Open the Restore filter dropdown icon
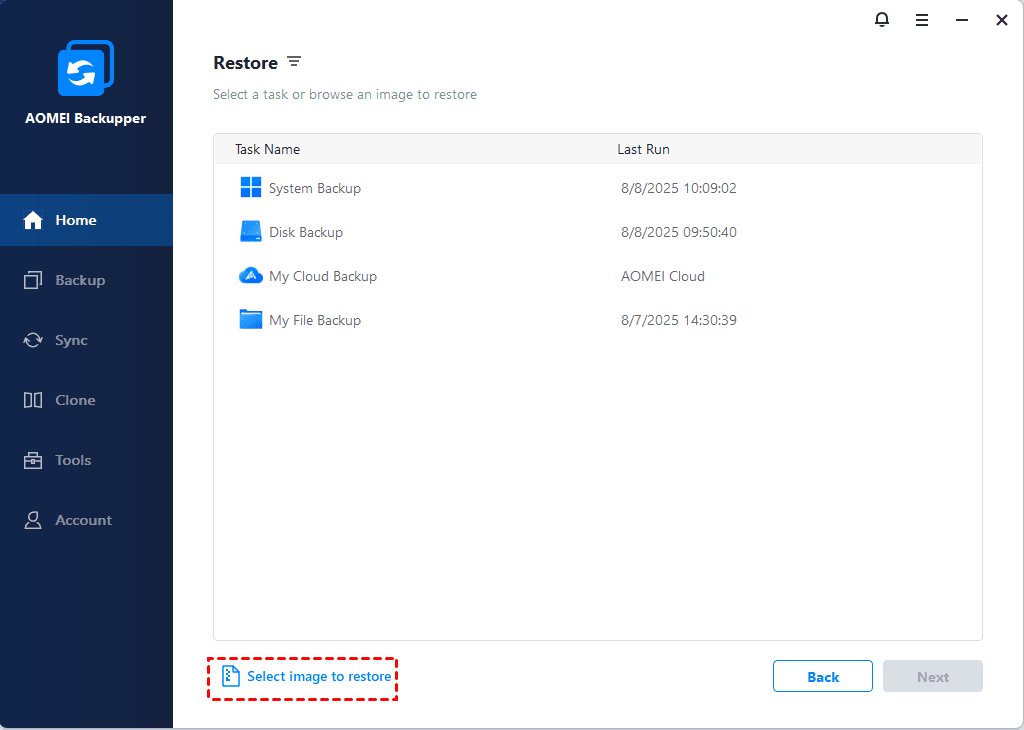This screenshot has height=730, width=1024. pyautogui.click(x=294, y=62)
